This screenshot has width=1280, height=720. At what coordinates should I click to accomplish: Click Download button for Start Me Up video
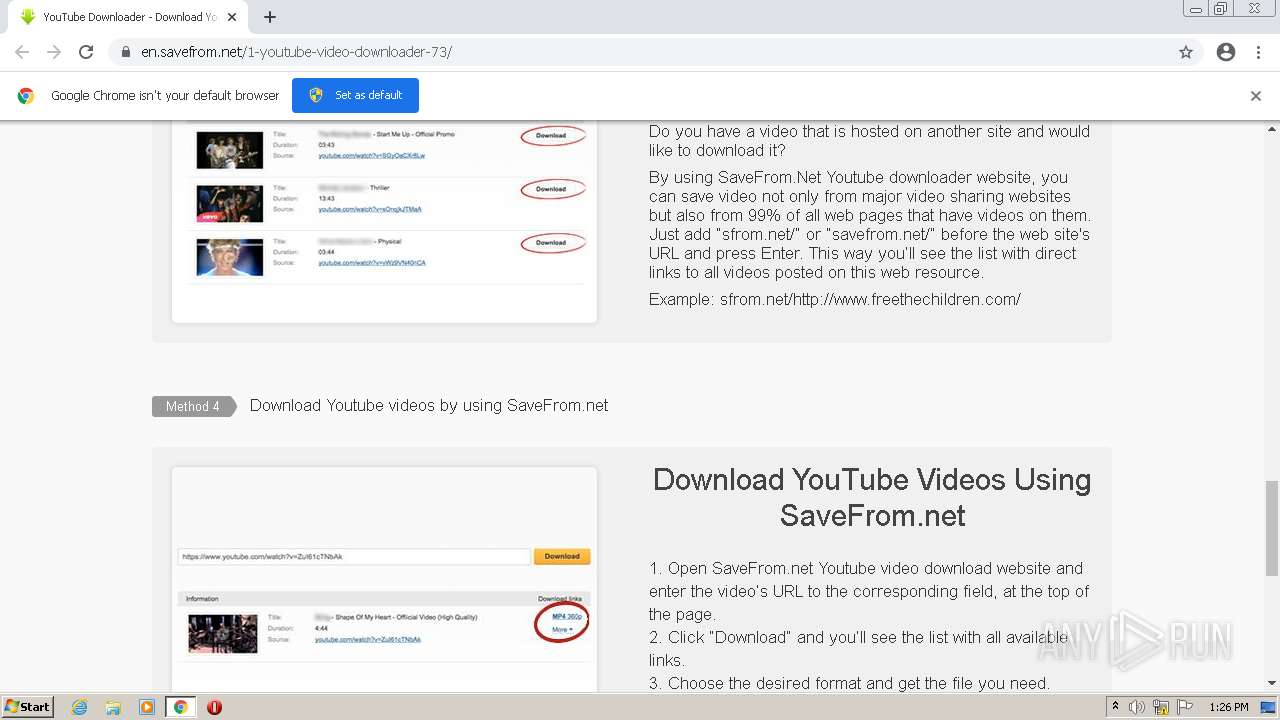click(x=551, y=135)
